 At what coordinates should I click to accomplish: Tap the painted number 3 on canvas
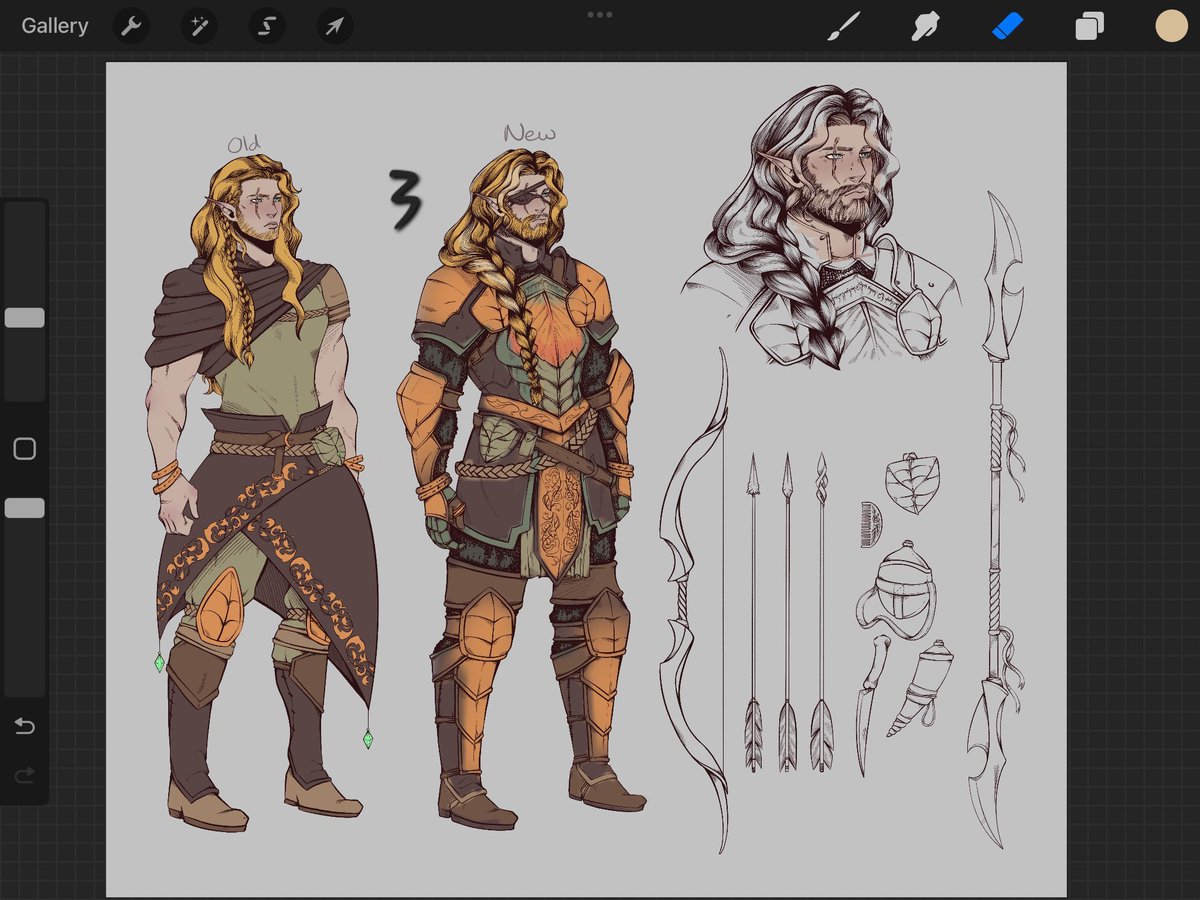(405, 200)
